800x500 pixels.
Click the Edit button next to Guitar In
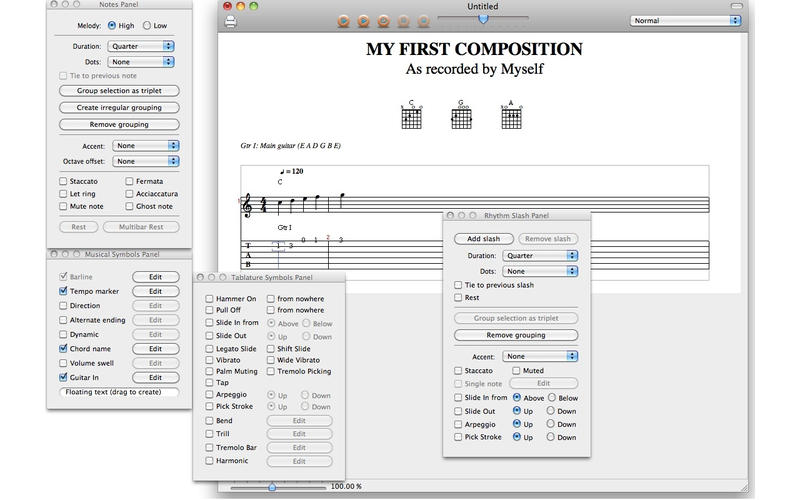156,378
